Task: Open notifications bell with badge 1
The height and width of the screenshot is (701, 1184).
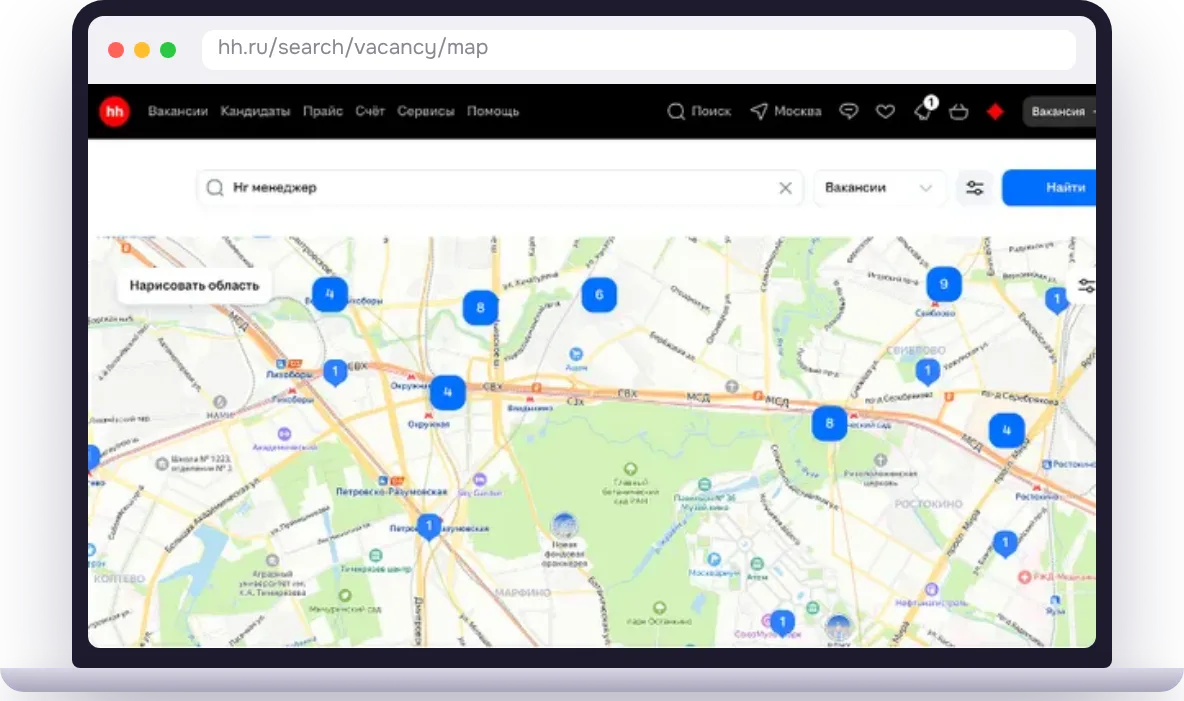Action: click(x=923, y=111)
